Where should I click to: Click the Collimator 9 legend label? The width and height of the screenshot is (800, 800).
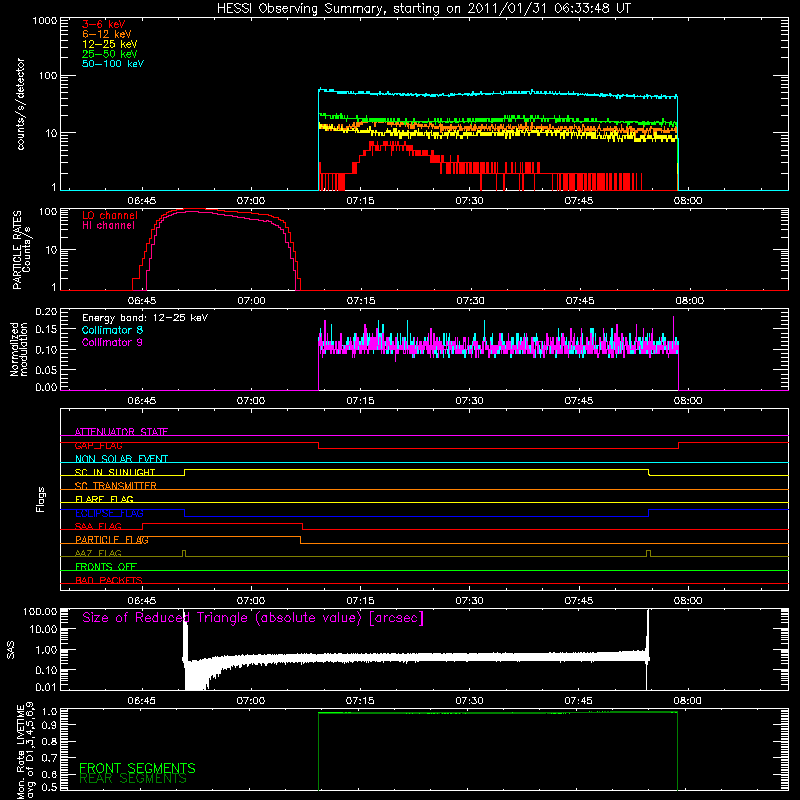(x=112, y=342)
